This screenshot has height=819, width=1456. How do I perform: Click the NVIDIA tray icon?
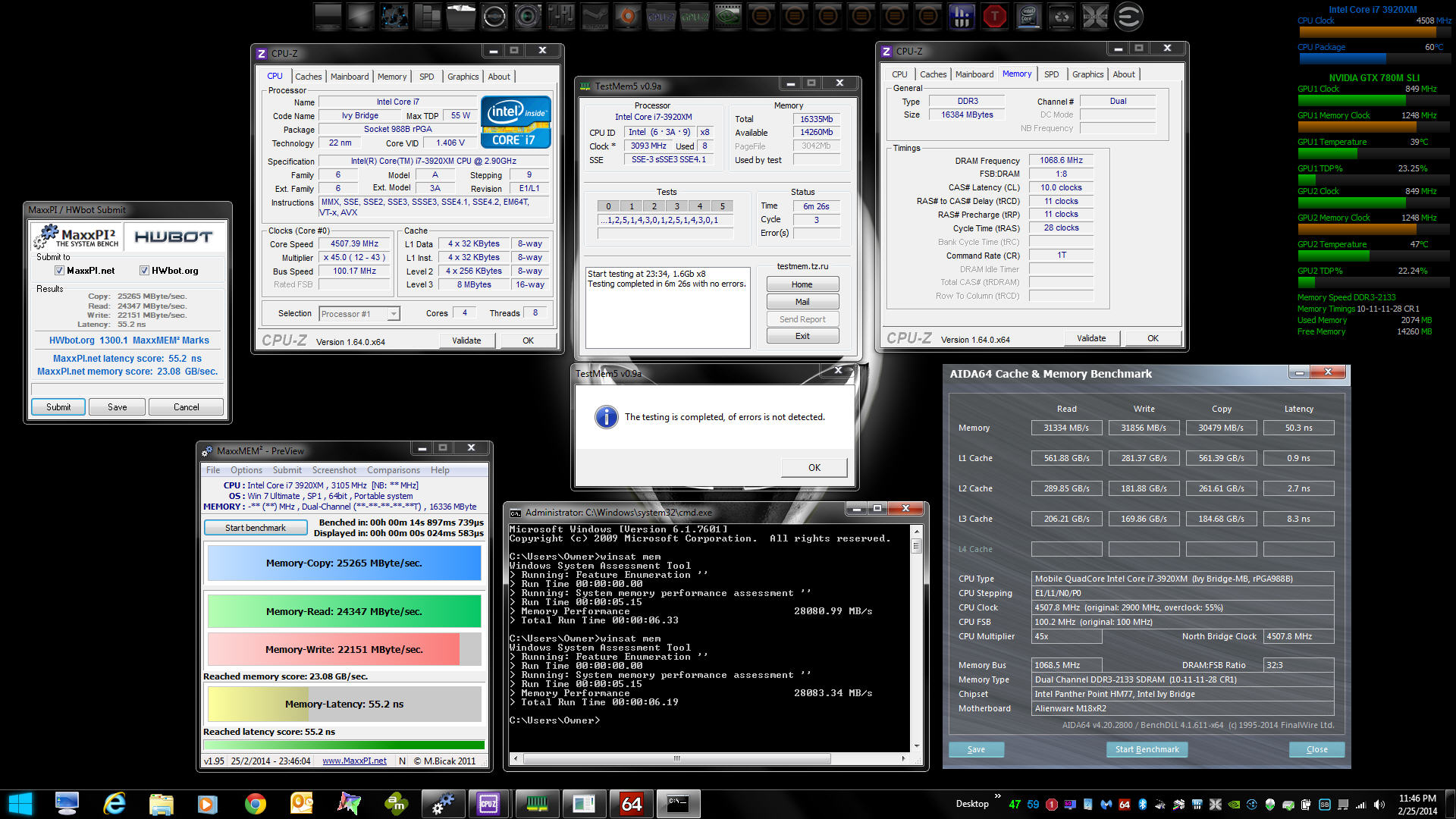1234,805
